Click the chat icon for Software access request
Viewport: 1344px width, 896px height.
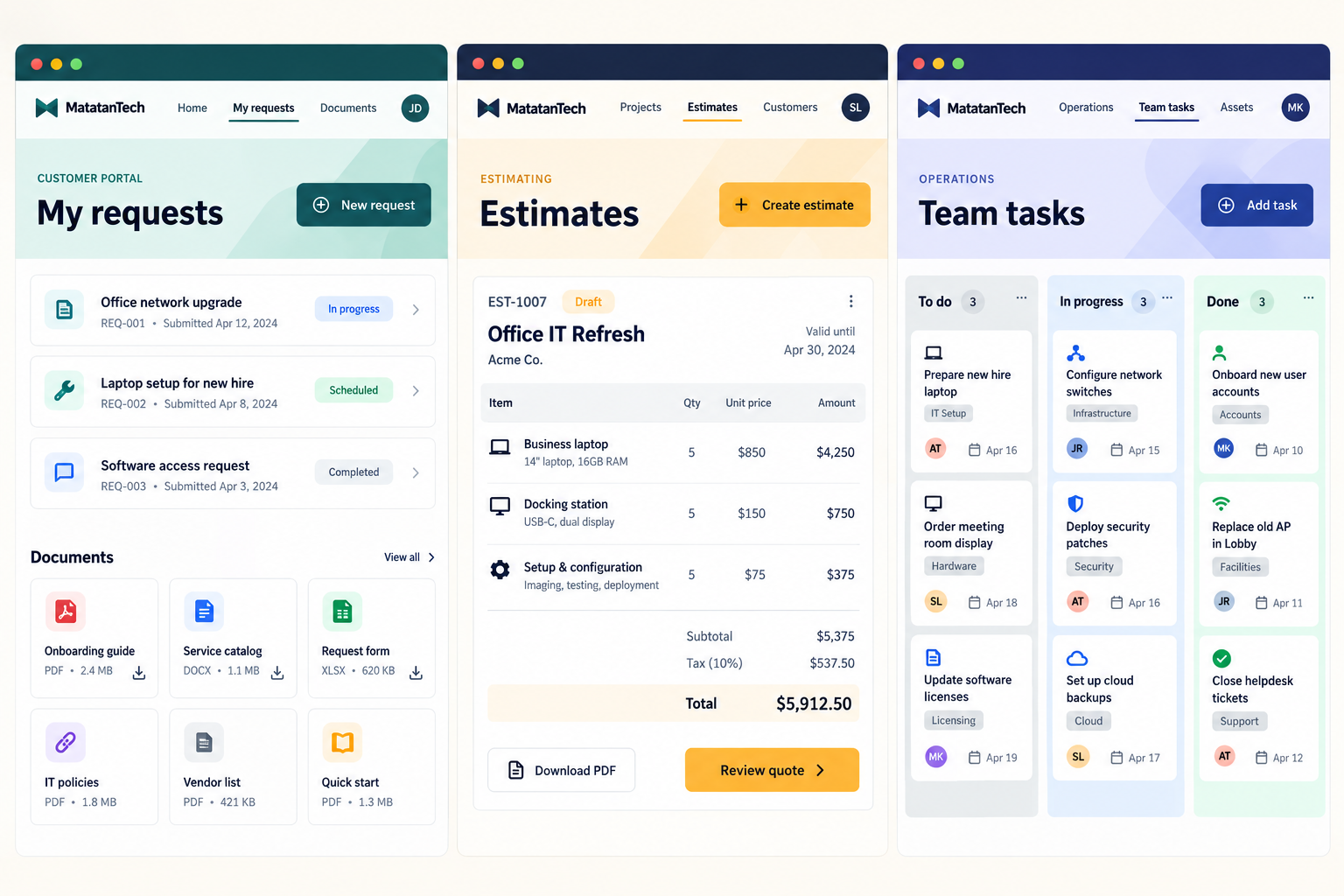[65, 472]
